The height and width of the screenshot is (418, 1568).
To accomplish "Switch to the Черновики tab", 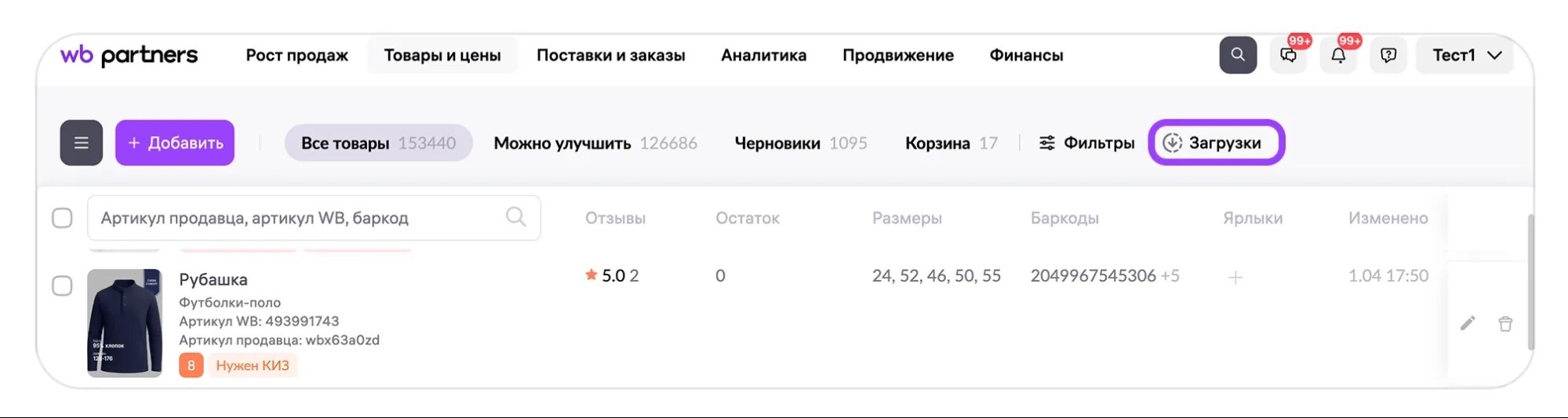I will coord(801,143).
